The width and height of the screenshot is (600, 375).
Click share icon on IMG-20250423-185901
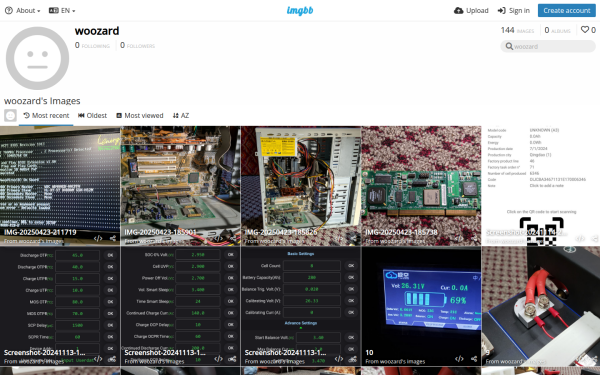tap(233, 238)
